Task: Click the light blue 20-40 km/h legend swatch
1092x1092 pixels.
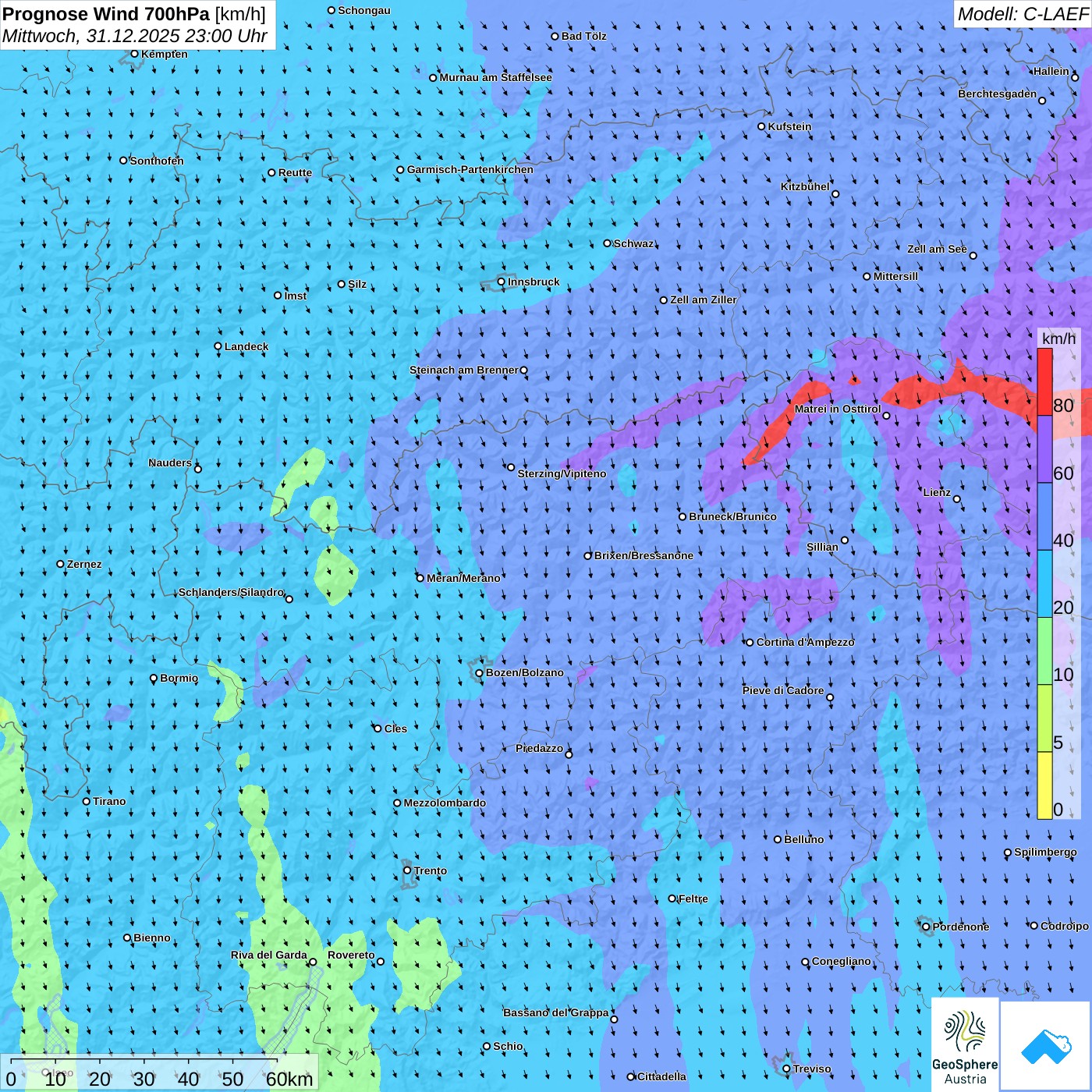Action: [x=1044, y=584]
